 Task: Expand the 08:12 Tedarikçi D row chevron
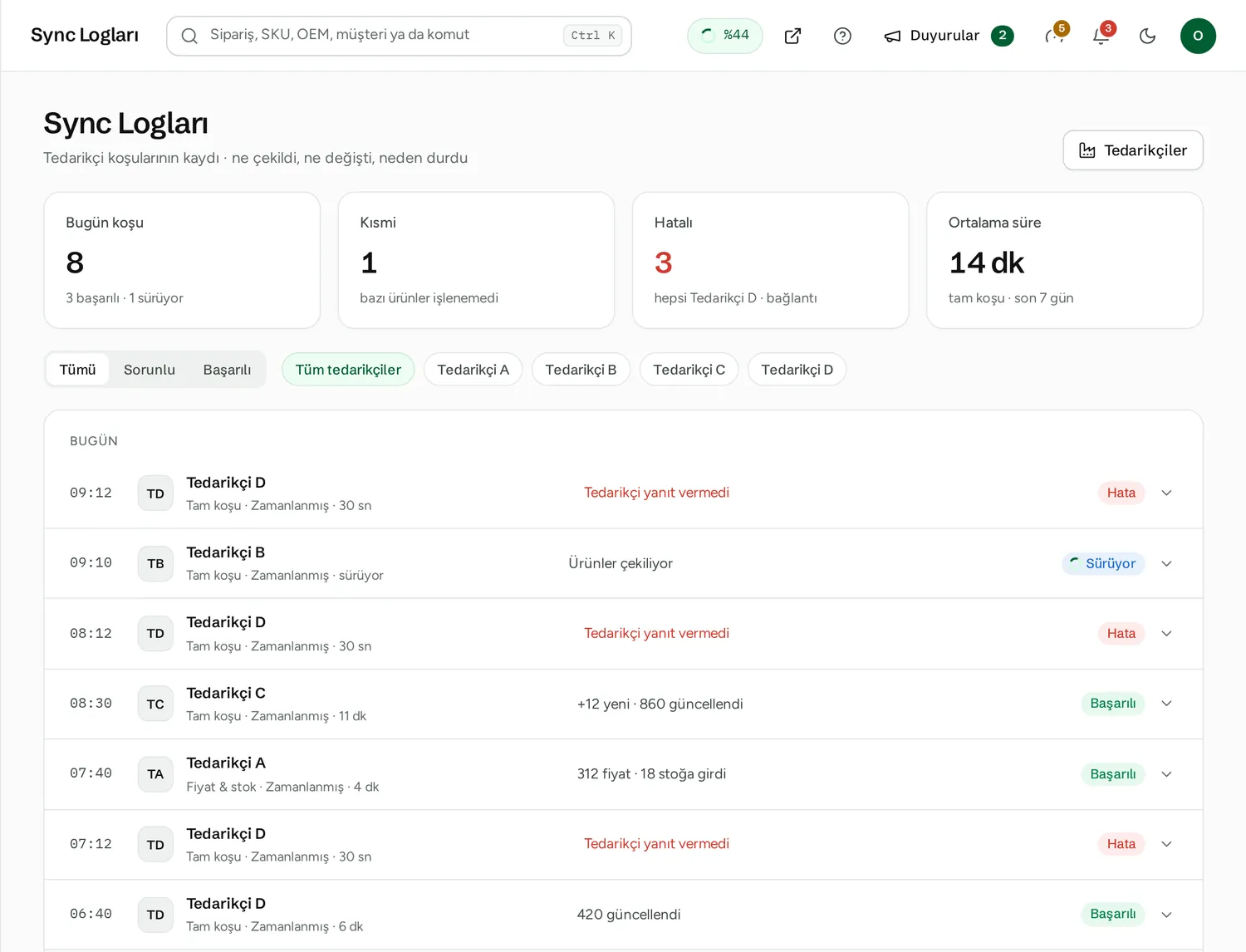click(1166, 634)
